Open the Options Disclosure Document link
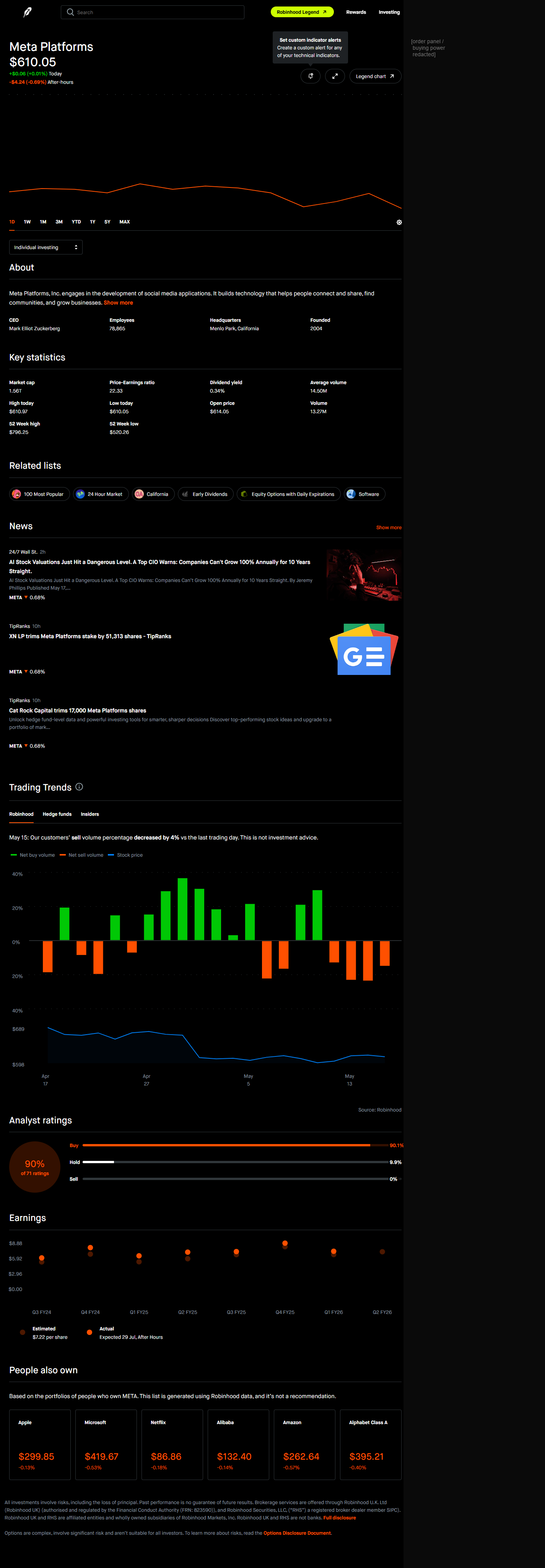This screenshot has width=545, height=1568. pos(298,1533)
